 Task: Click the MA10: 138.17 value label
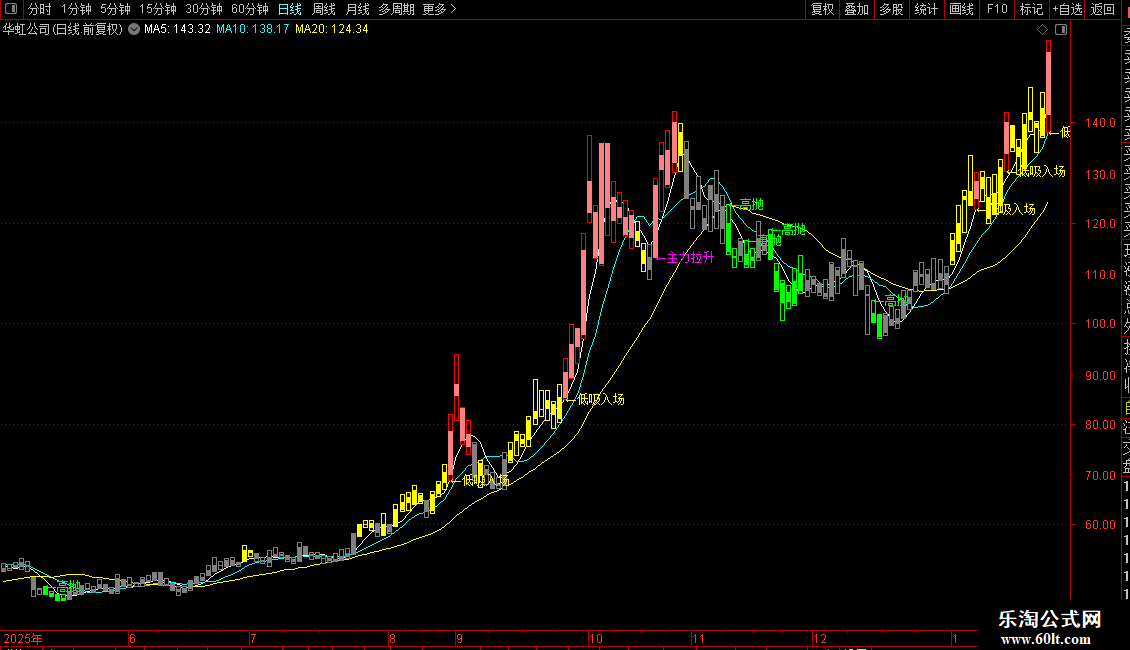pyautogui.click(x=253, y=30)
